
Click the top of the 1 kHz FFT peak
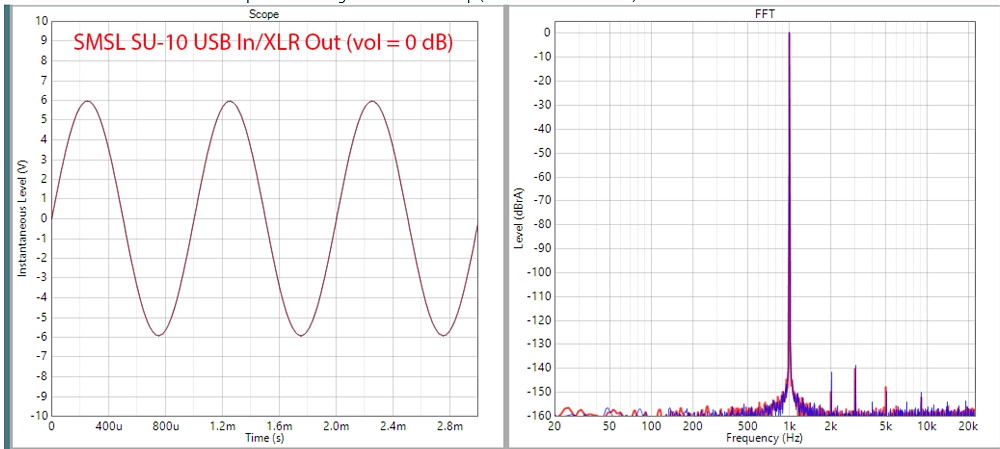click(x=789, y=34)
